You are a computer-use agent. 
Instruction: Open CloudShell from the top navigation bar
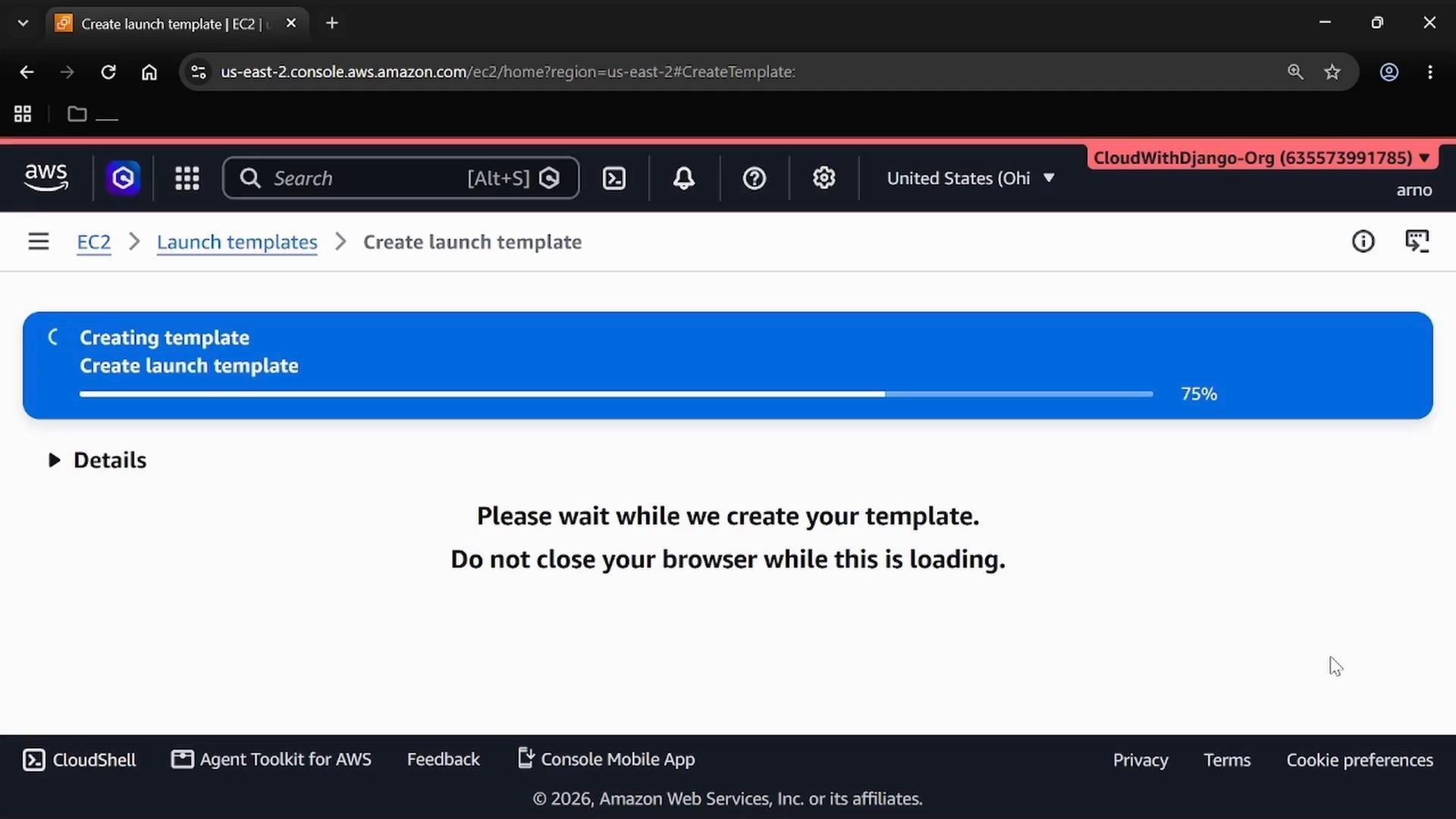coord(613,178)
